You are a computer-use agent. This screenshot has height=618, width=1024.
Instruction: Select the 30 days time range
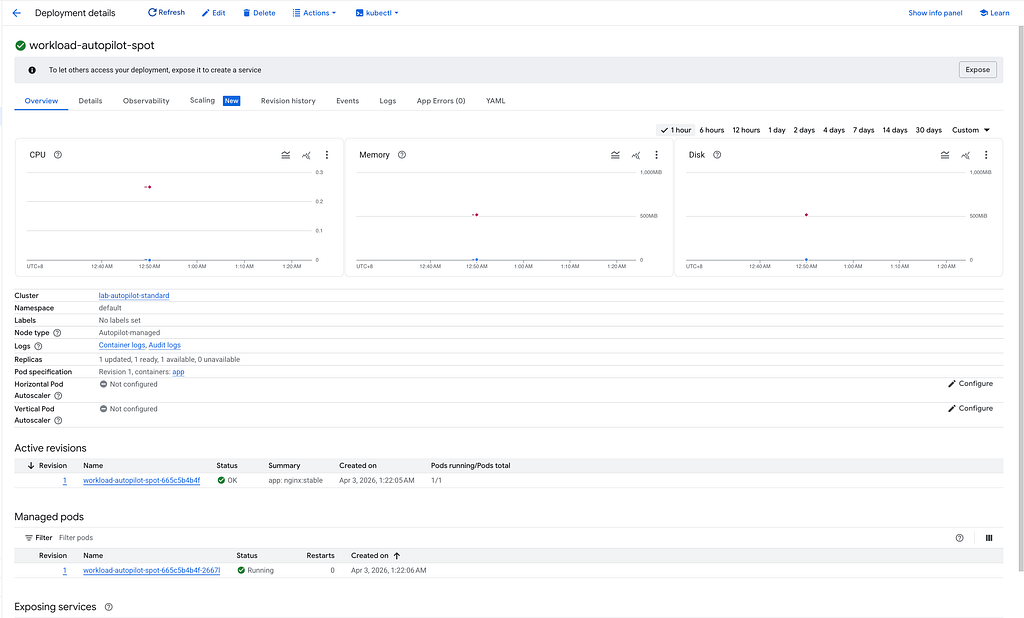[x=929, y=130]
